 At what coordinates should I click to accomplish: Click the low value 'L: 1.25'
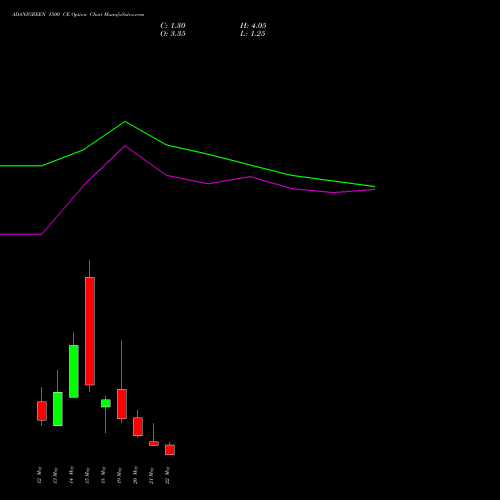pyautogui.click(x=253, y=34)
